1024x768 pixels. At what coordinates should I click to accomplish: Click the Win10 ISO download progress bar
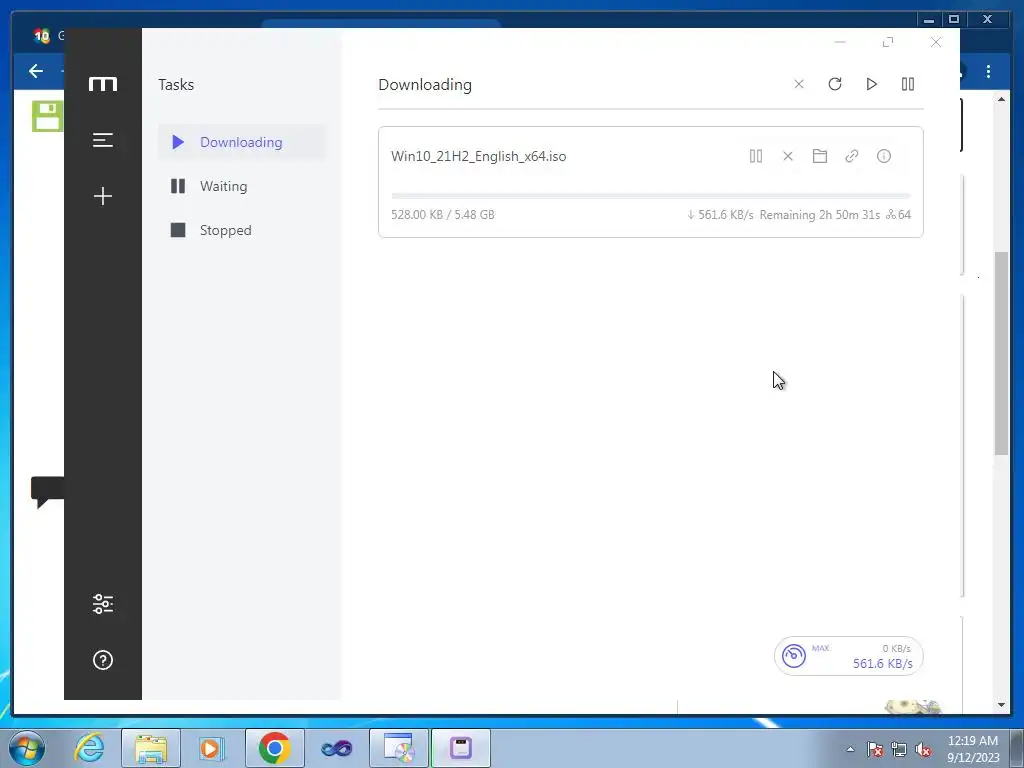click(650, 196)
